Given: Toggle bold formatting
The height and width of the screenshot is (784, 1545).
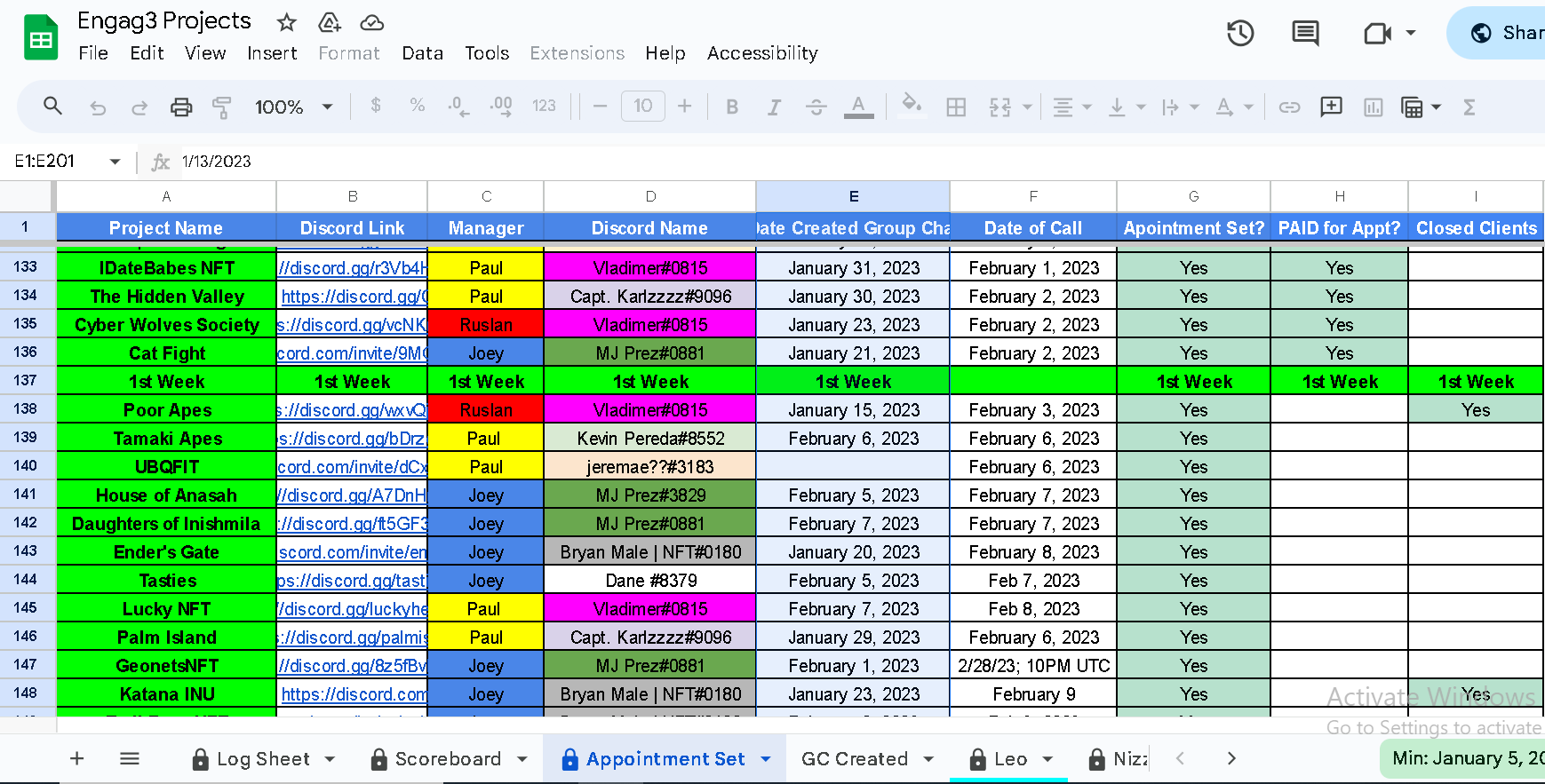Looking at the screenshot, I should 732,107.
